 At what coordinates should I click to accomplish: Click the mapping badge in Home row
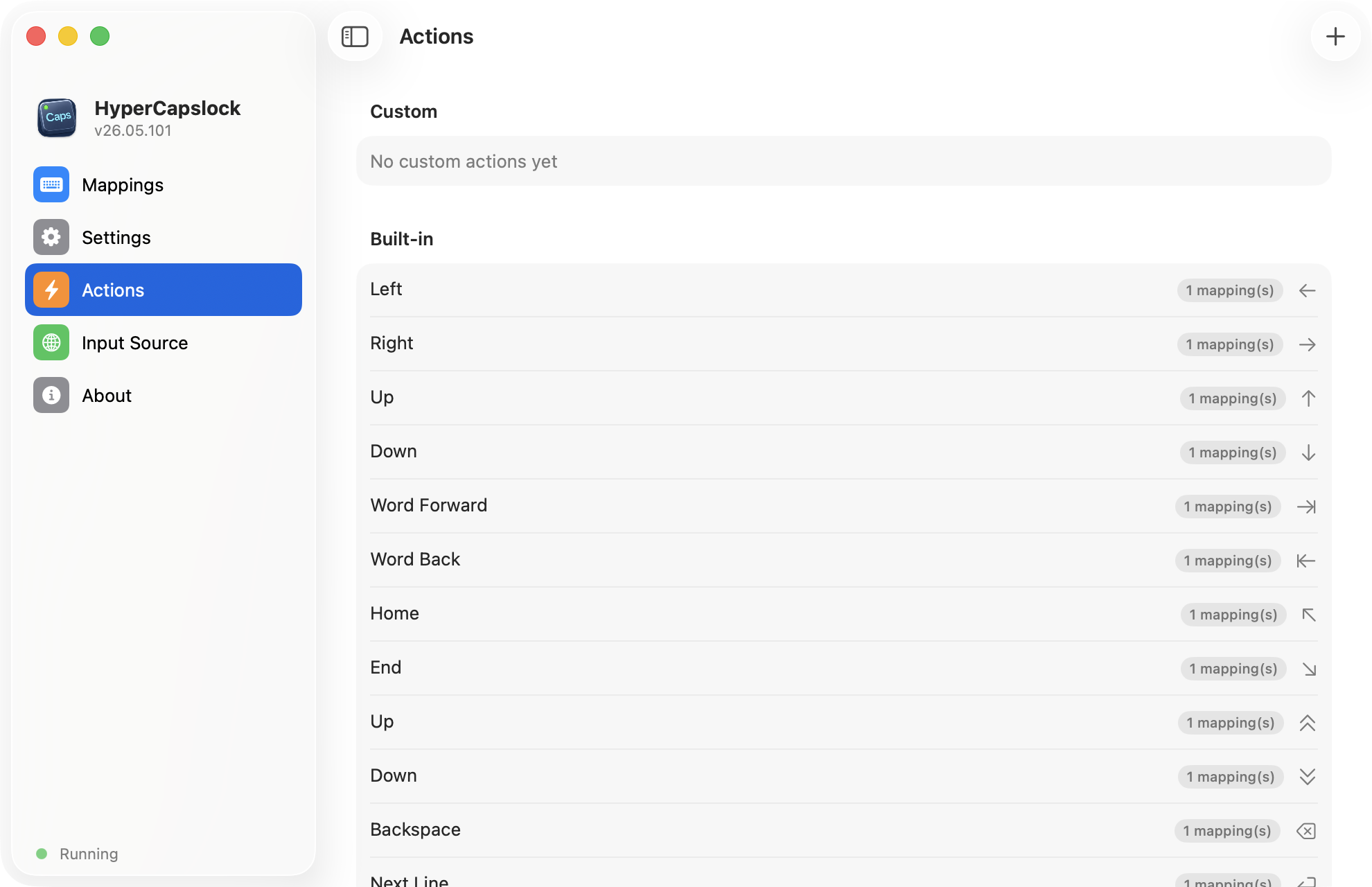click(x=1233, y=615)
